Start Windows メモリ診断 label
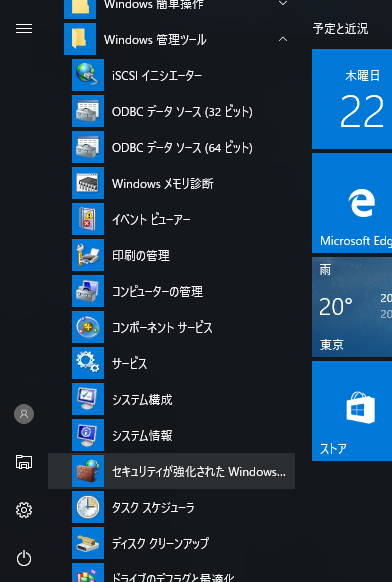The width and height of the screenshot is (392, 582). click(163, 183)
